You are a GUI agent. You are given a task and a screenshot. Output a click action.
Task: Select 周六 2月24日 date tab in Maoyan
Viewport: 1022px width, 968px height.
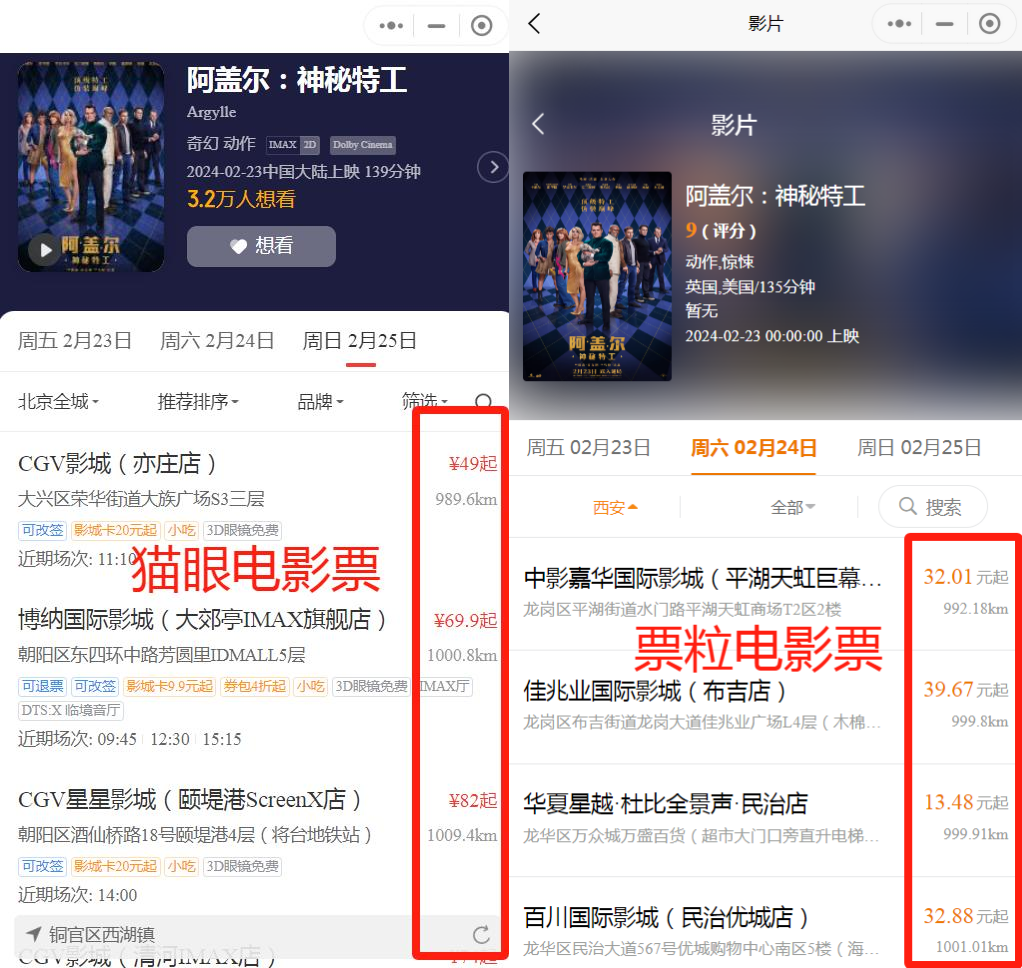click(x=217, y=340)
